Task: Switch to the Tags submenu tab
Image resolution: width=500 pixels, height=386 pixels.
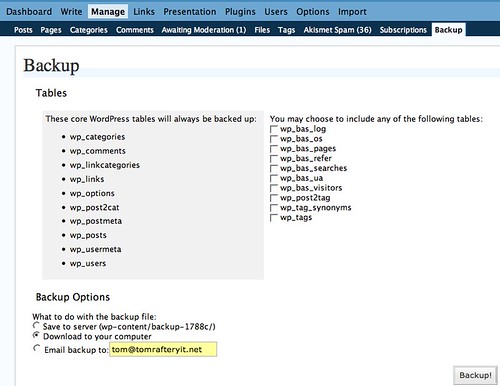Action: 287,30
